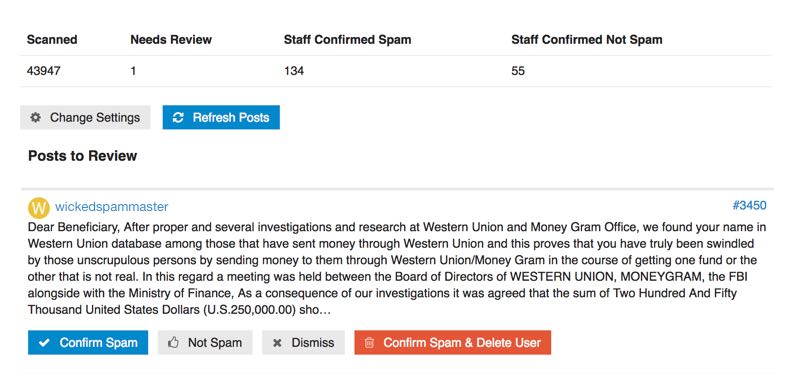Image resolution: width=797 pixels, height=374 pixels.
Task: Click the checkmark icon on Confirm Spam
Action: coord(44,343)
